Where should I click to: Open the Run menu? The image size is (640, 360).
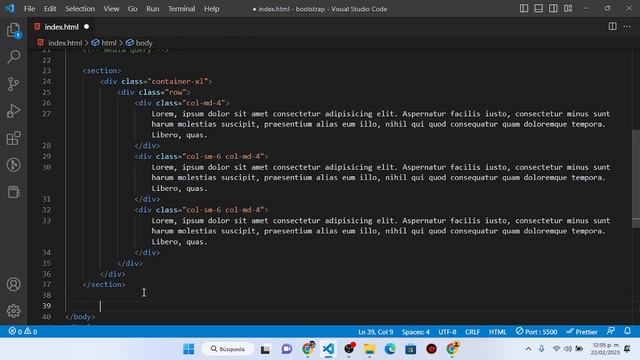pos(153,9)
